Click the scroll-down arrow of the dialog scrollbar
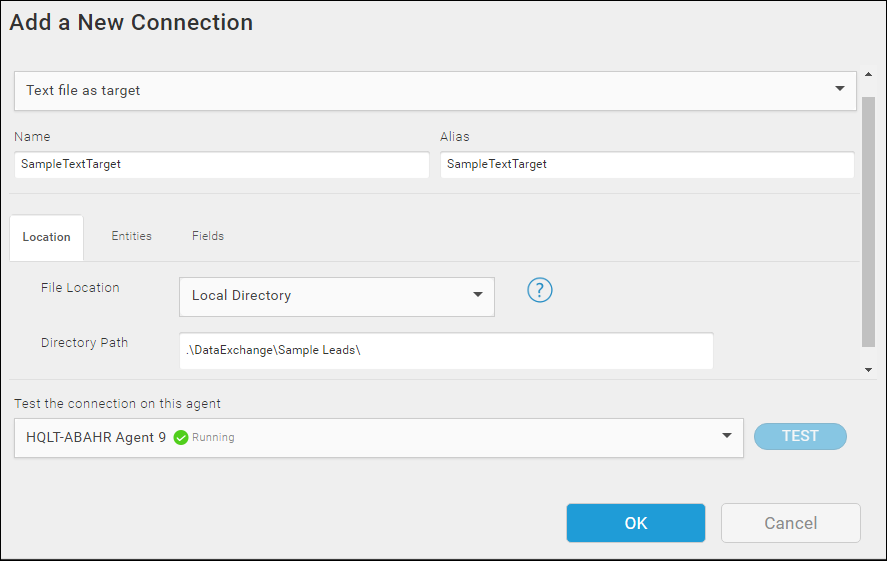 [868, 370]
